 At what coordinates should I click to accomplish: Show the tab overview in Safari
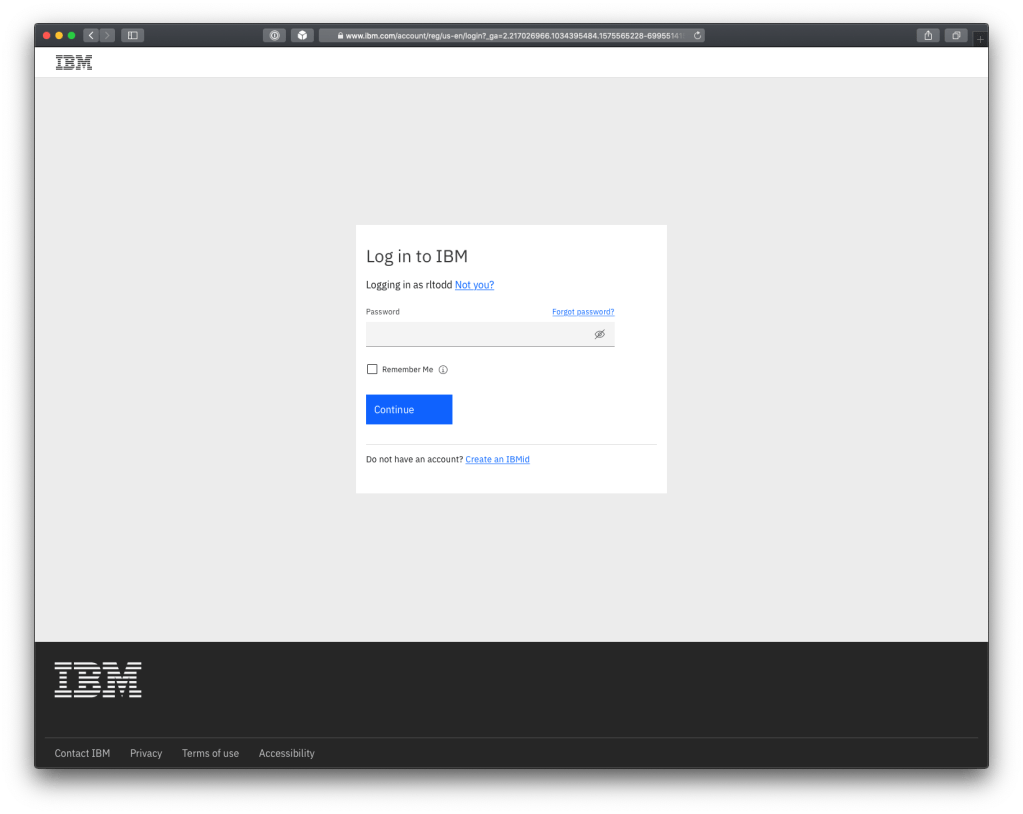[x=956, y=36]
